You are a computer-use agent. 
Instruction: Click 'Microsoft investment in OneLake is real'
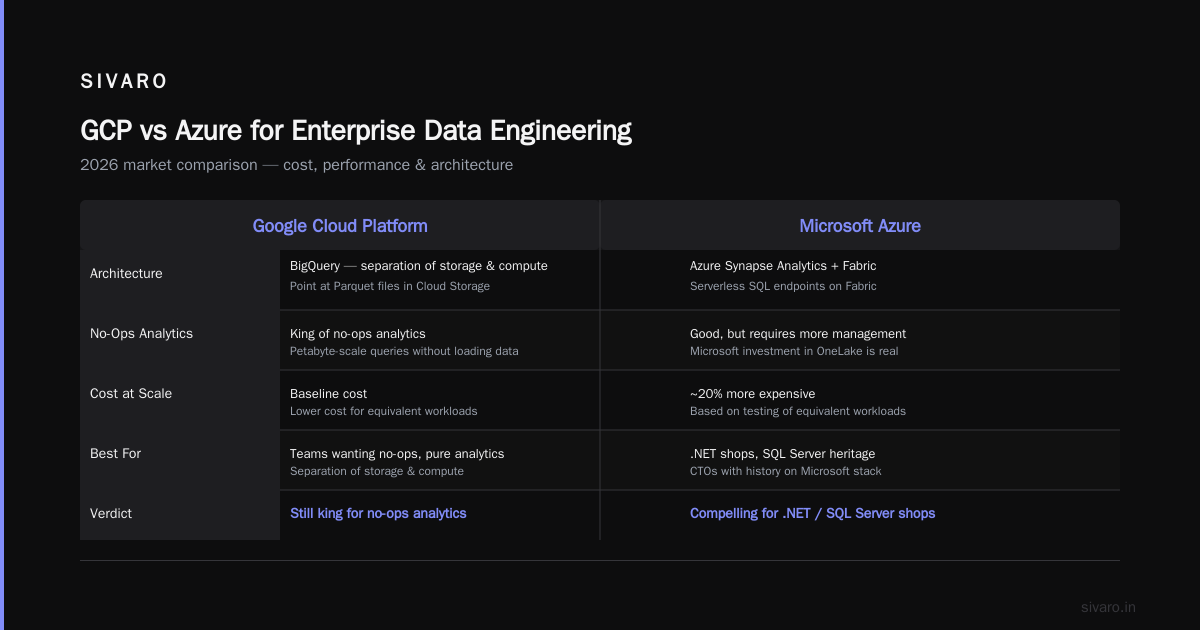(x=794, y=351)
